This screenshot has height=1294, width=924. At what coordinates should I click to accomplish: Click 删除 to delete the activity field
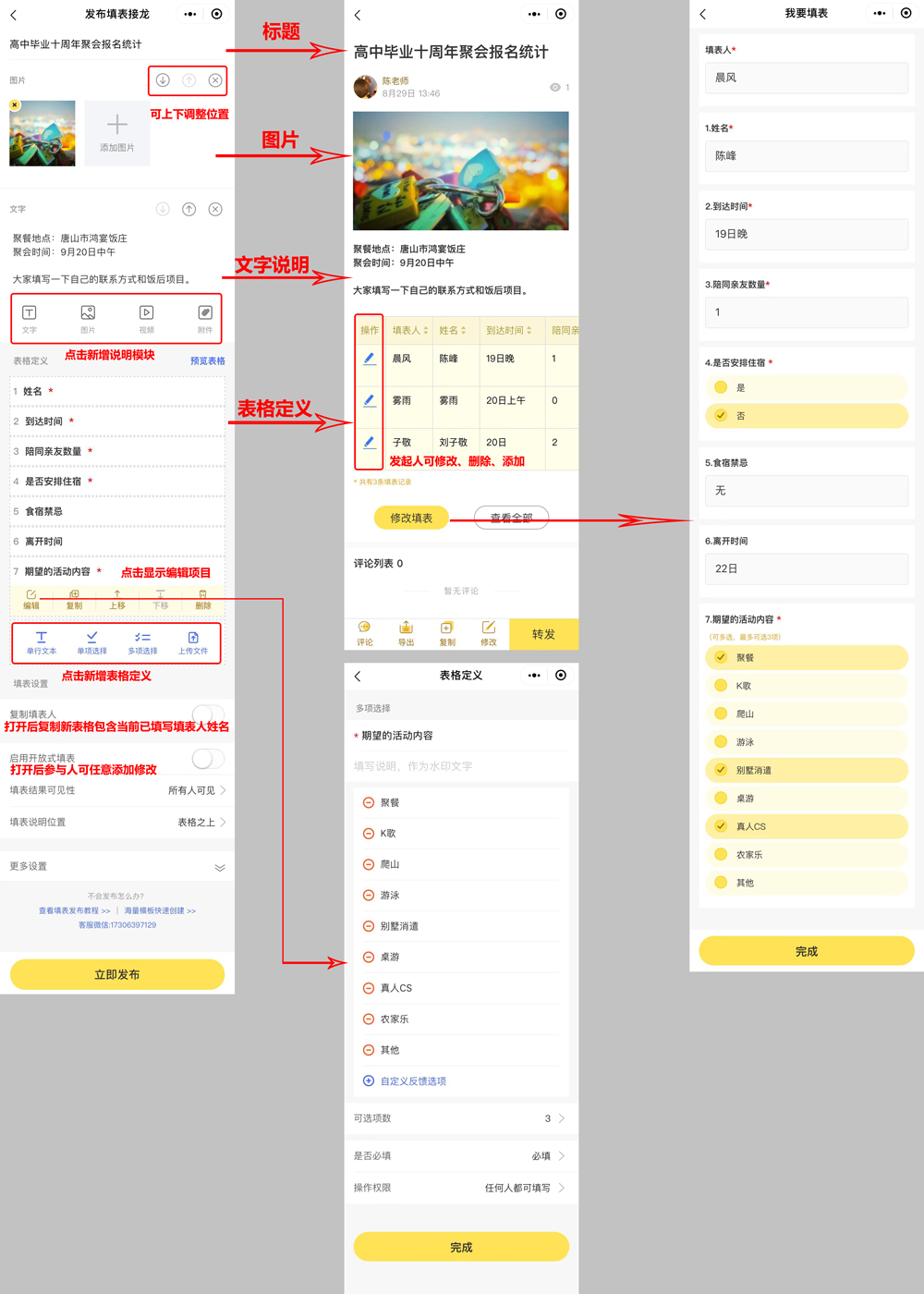click(x=203, y=600)
